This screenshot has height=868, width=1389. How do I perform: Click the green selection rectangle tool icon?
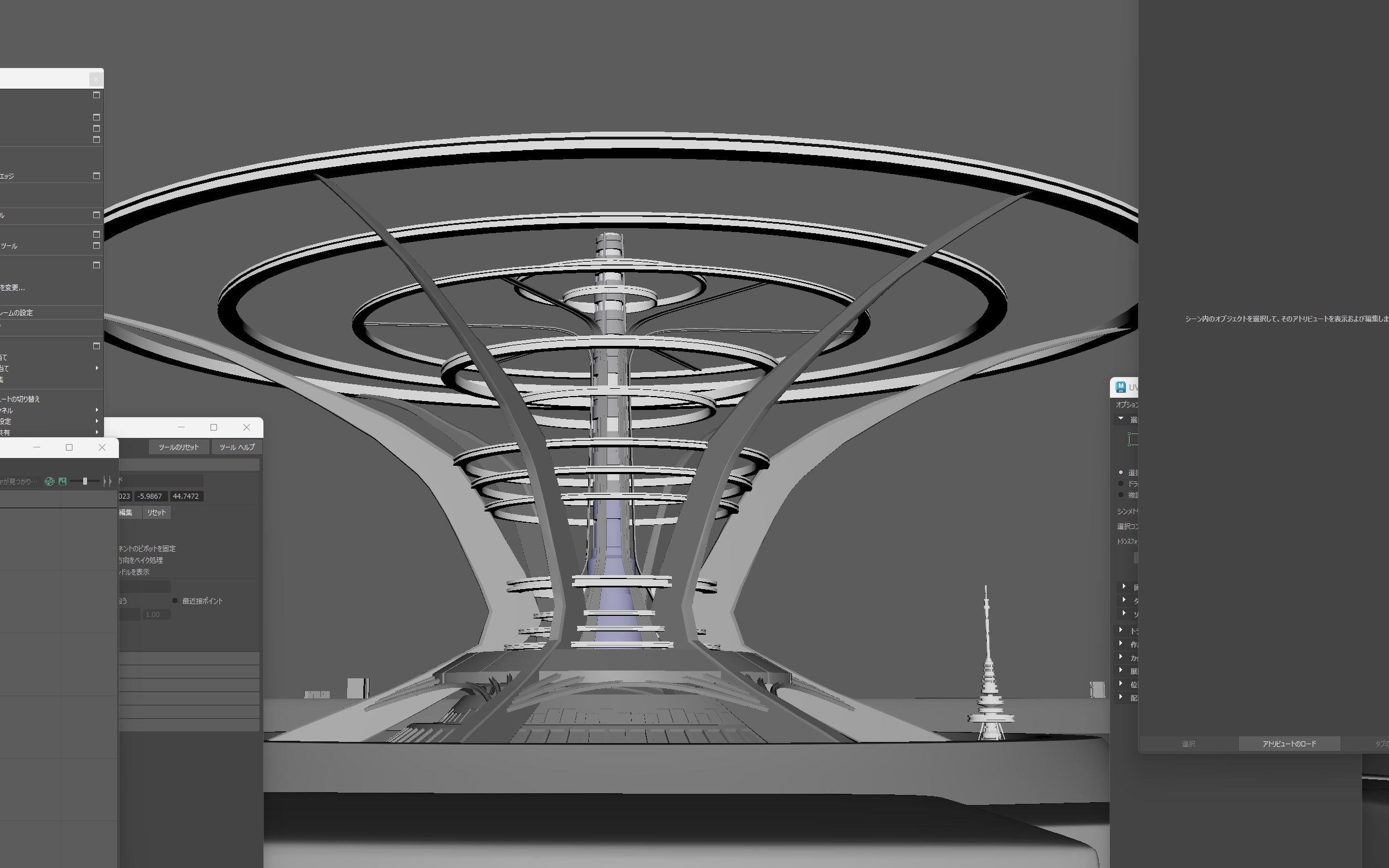point(1131,439)
